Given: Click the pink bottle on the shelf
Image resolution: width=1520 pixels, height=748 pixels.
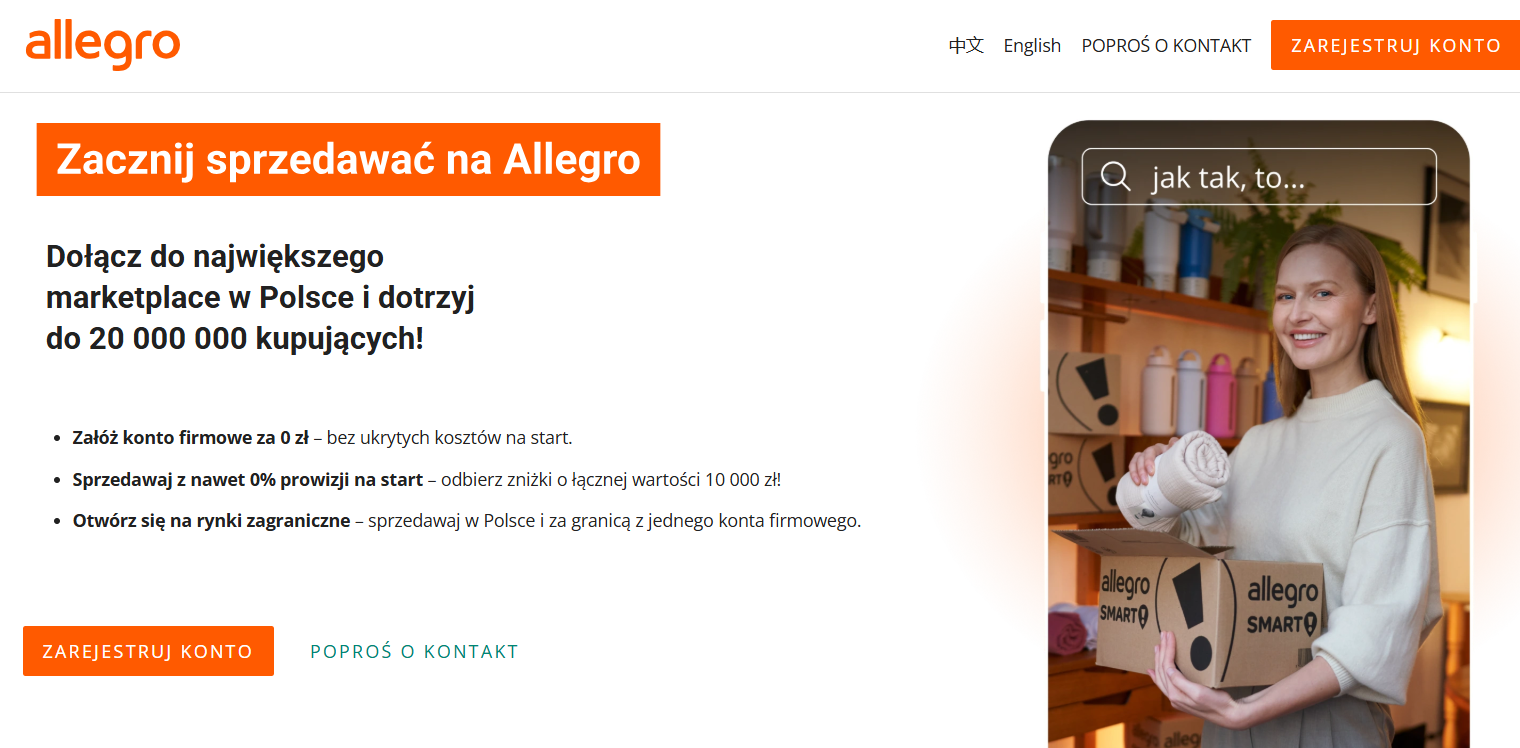Looking at the screenshot, I should click(1219, 395).
